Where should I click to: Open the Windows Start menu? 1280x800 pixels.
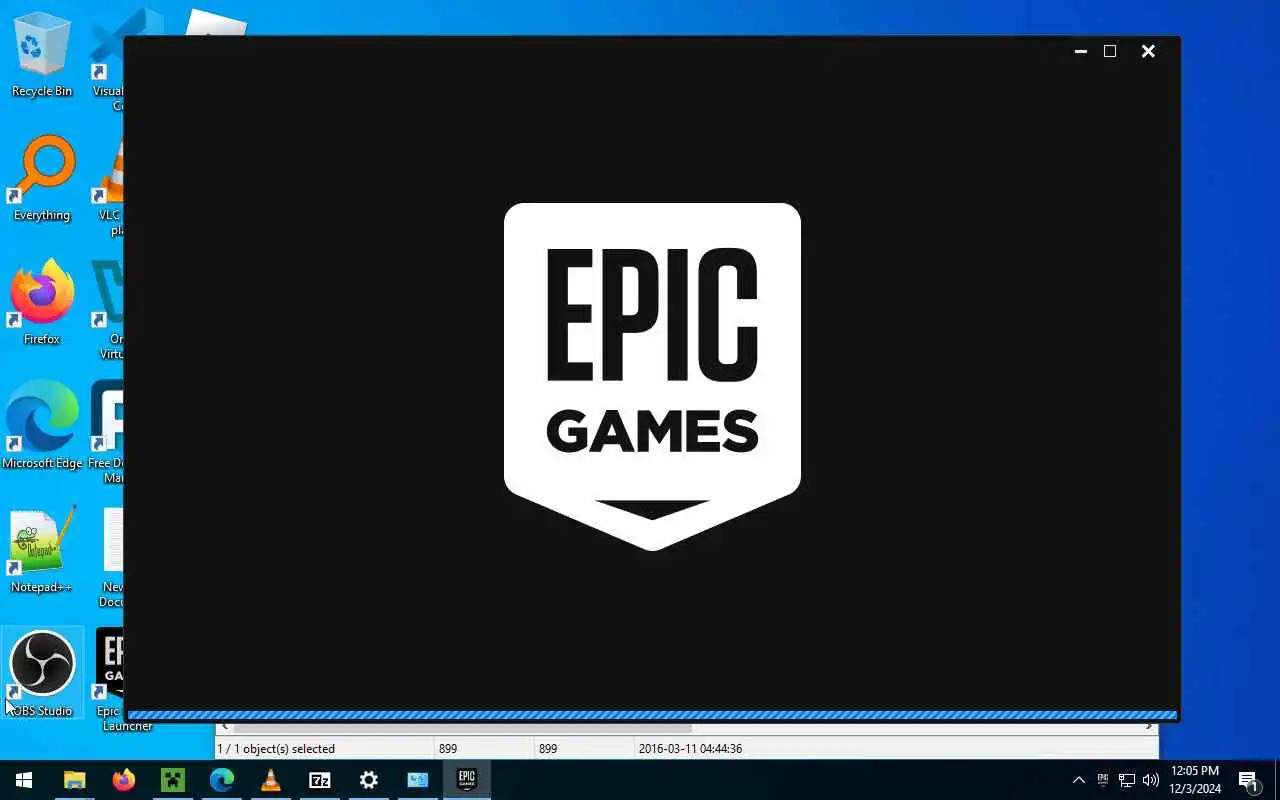[24, 780]
